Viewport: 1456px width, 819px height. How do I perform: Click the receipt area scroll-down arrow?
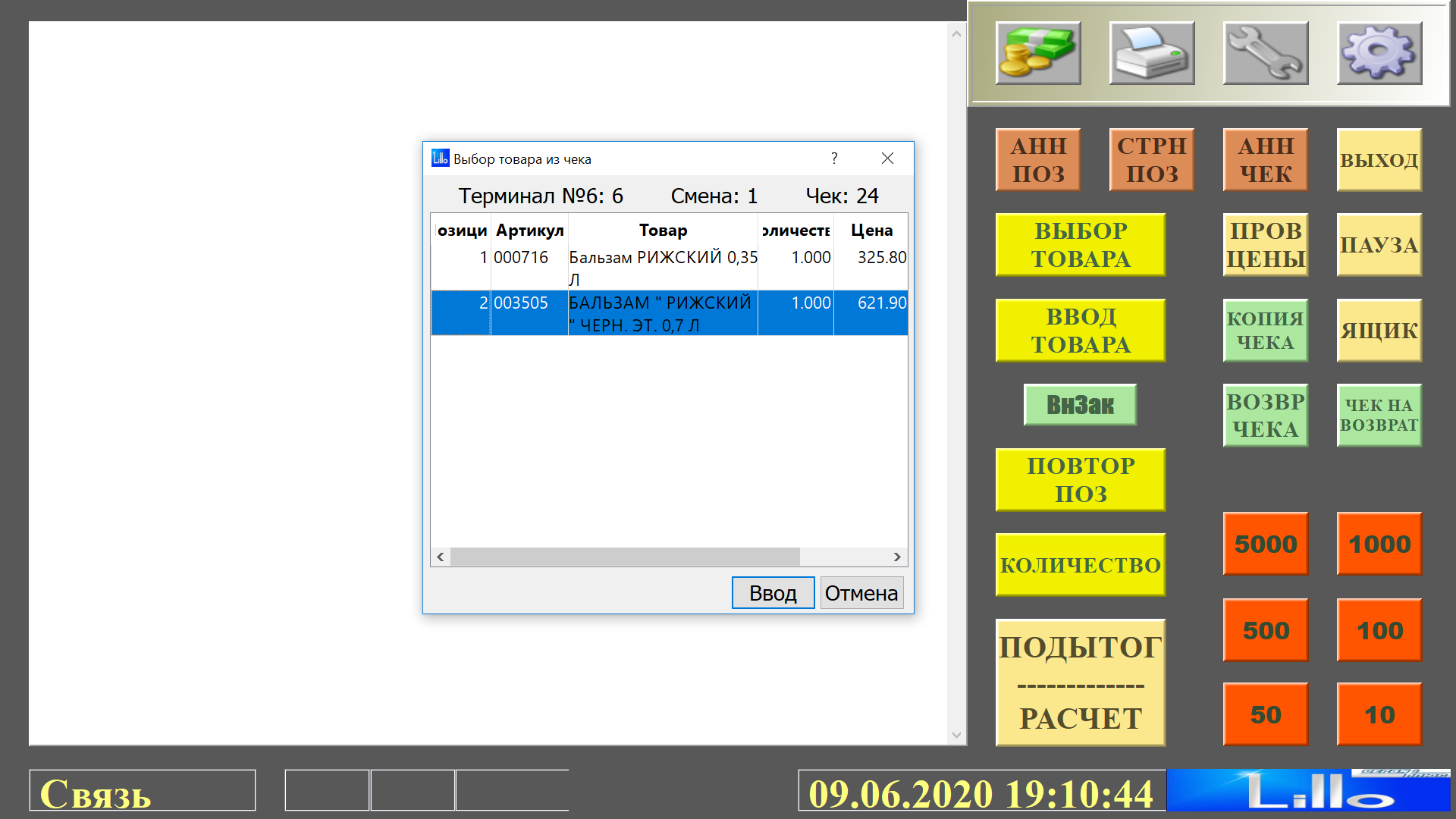[x=956, y=735]
